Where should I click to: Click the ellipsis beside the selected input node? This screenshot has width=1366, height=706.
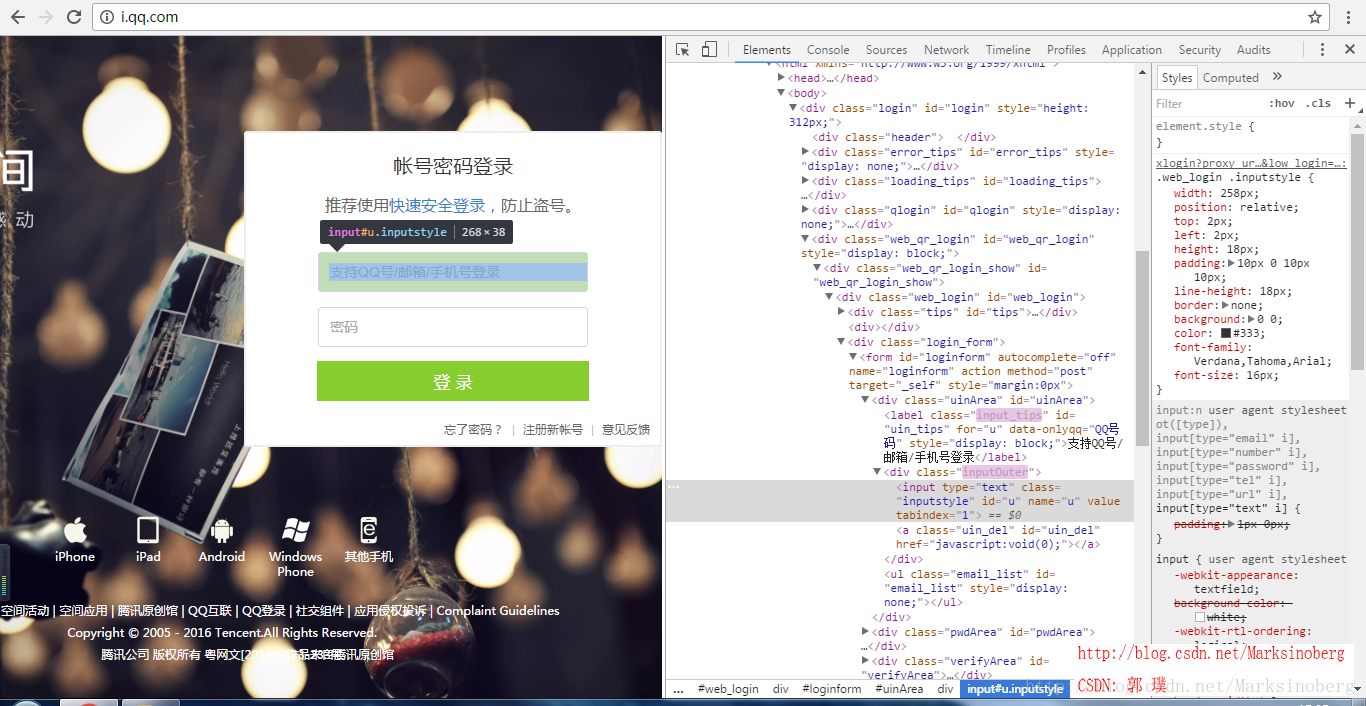pyautogui.click(x=674, y=486)
